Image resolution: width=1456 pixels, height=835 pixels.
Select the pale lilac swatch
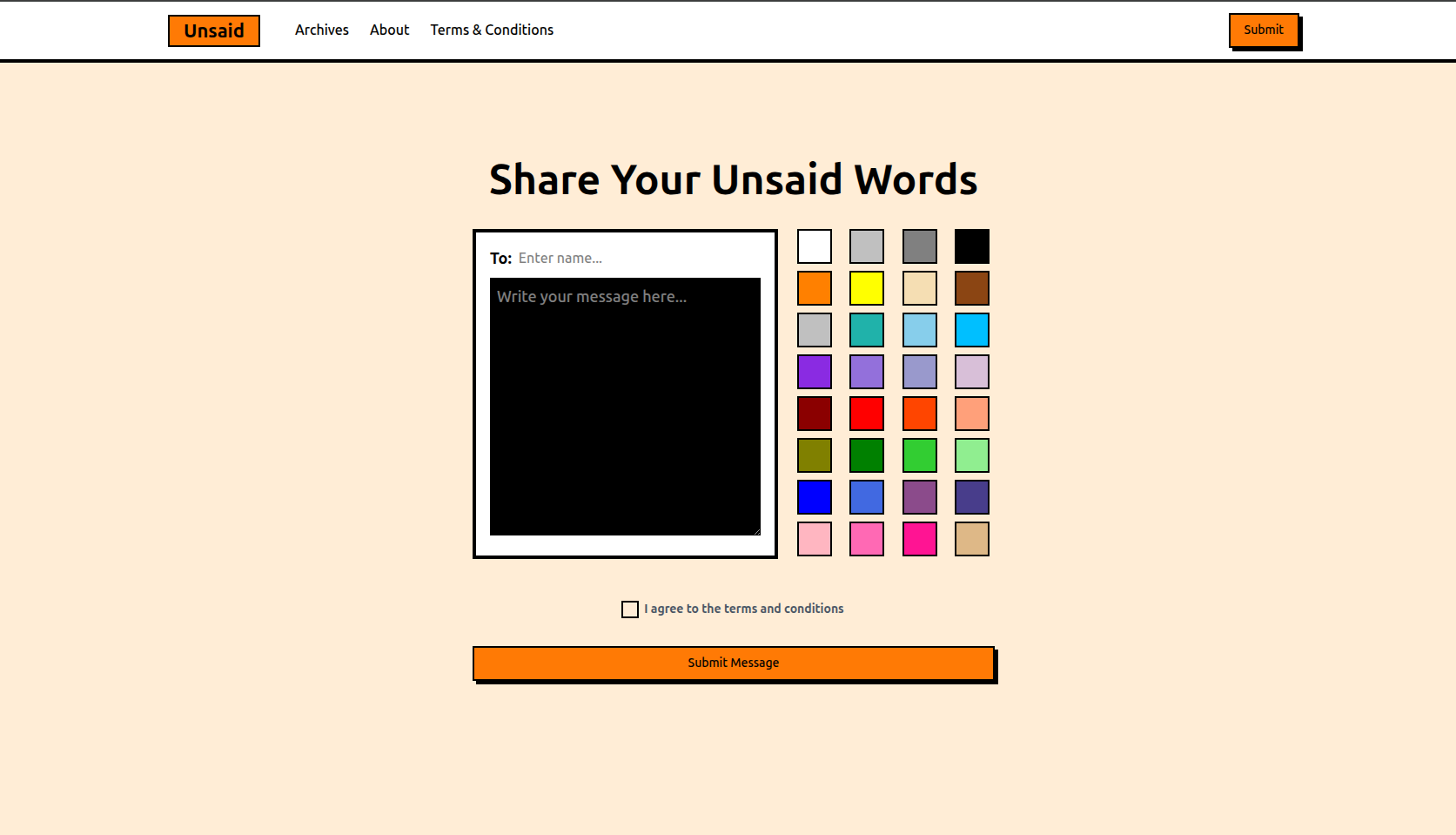(972, 372)
